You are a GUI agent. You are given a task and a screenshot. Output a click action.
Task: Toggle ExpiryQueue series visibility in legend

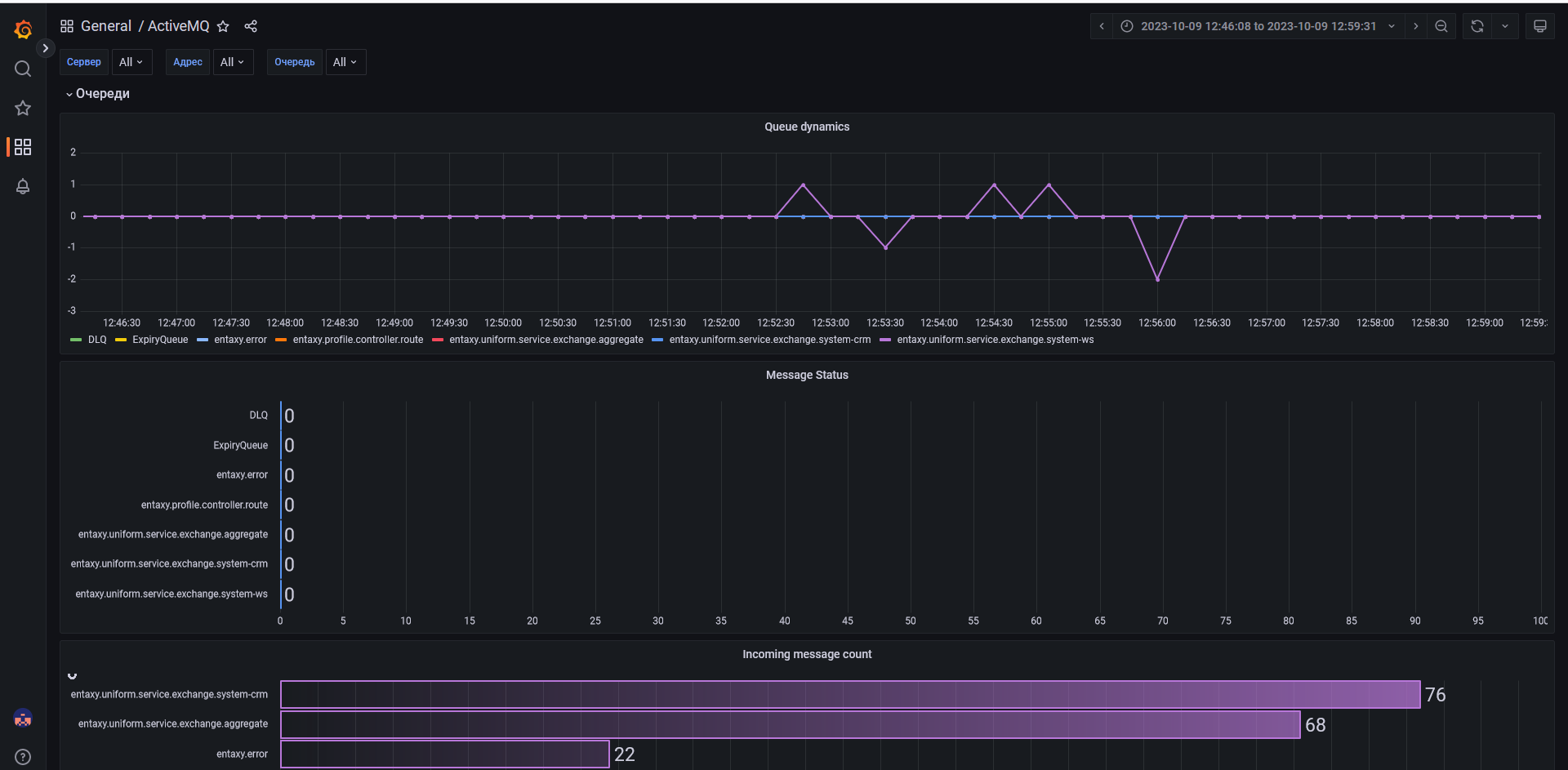click(x=160, y=340)
